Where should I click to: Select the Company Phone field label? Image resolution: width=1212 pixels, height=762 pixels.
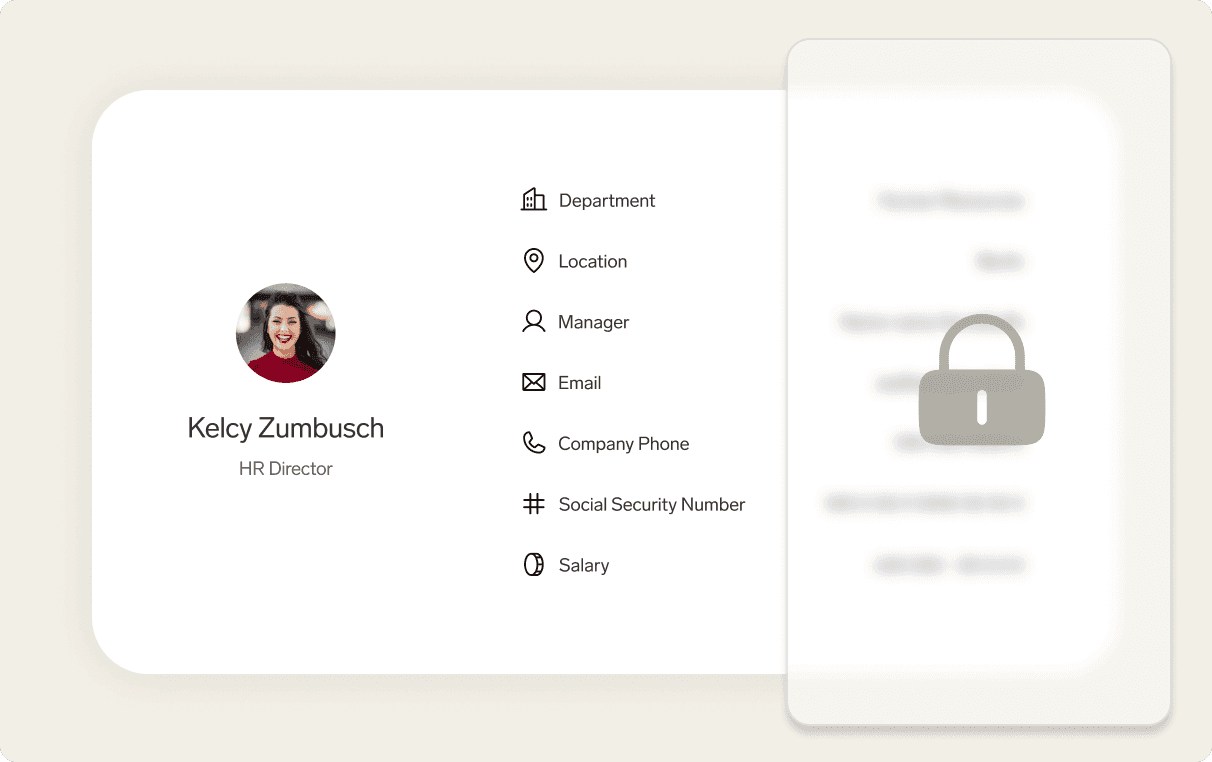click(624, 444)
